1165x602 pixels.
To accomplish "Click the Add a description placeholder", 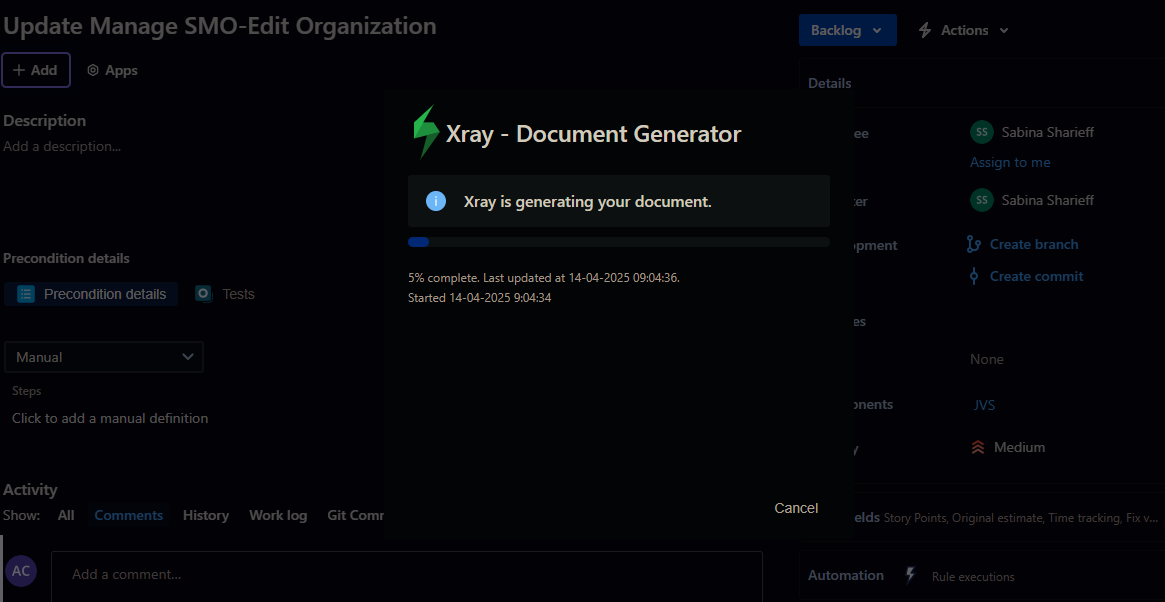I will pyautogui.click(x=62, y=146).
